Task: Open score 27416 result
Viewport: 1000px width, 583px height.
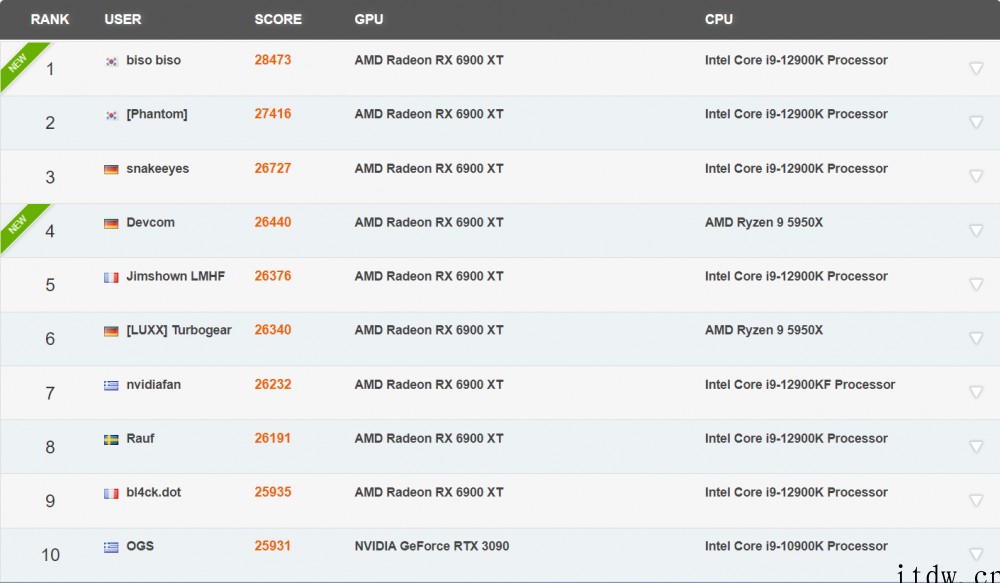Action: (273, 114)
